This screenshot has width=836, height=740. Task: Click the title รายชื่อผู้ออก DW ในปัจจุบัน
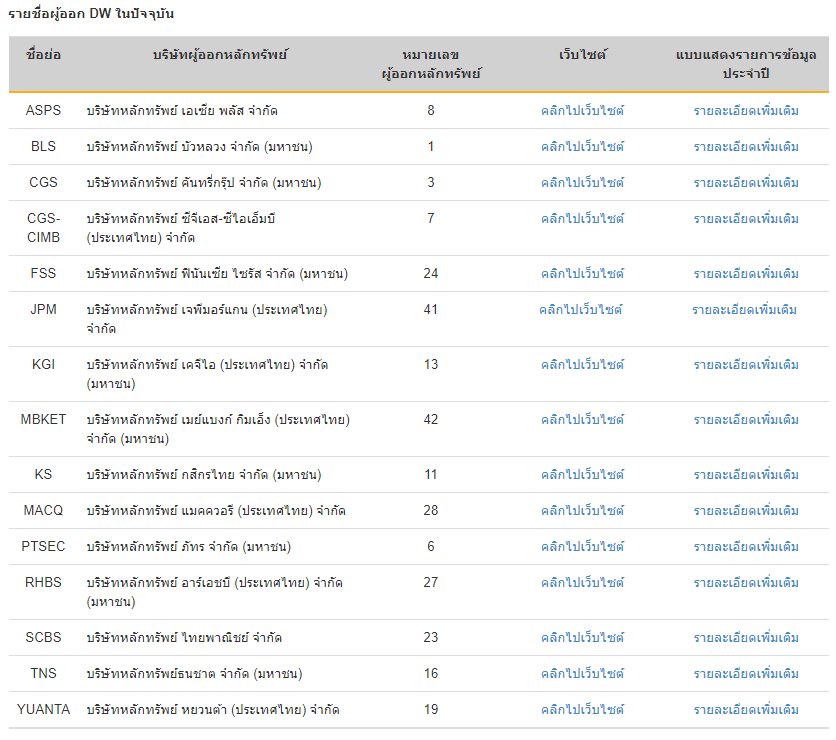coord(91,14)
